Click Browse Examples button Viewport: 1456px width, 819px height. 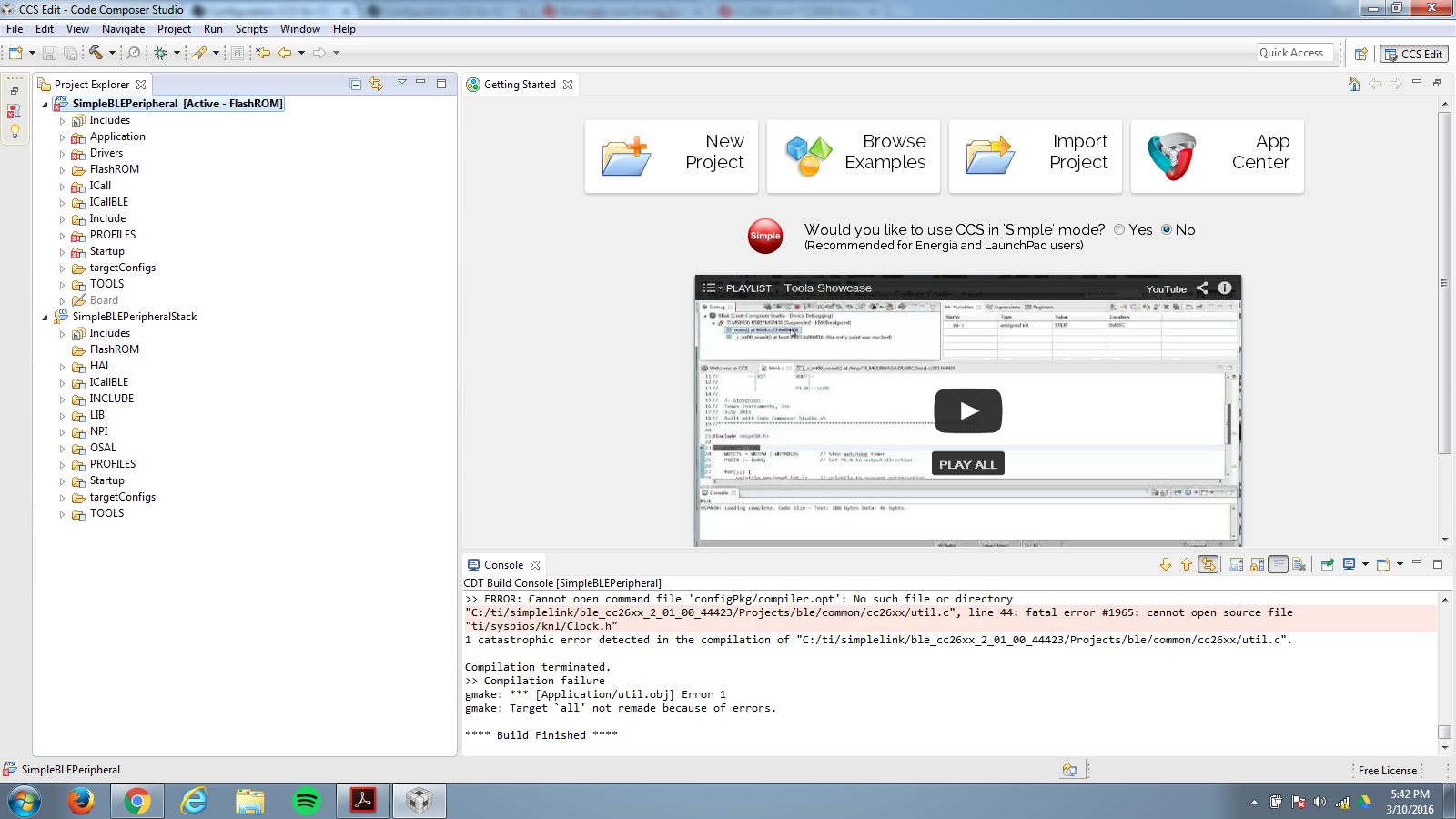point(854,157)
